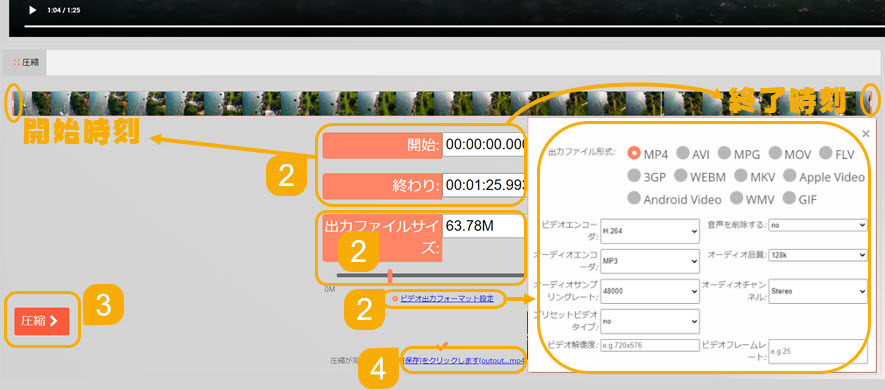Select MKV output format

click(741, 176)
